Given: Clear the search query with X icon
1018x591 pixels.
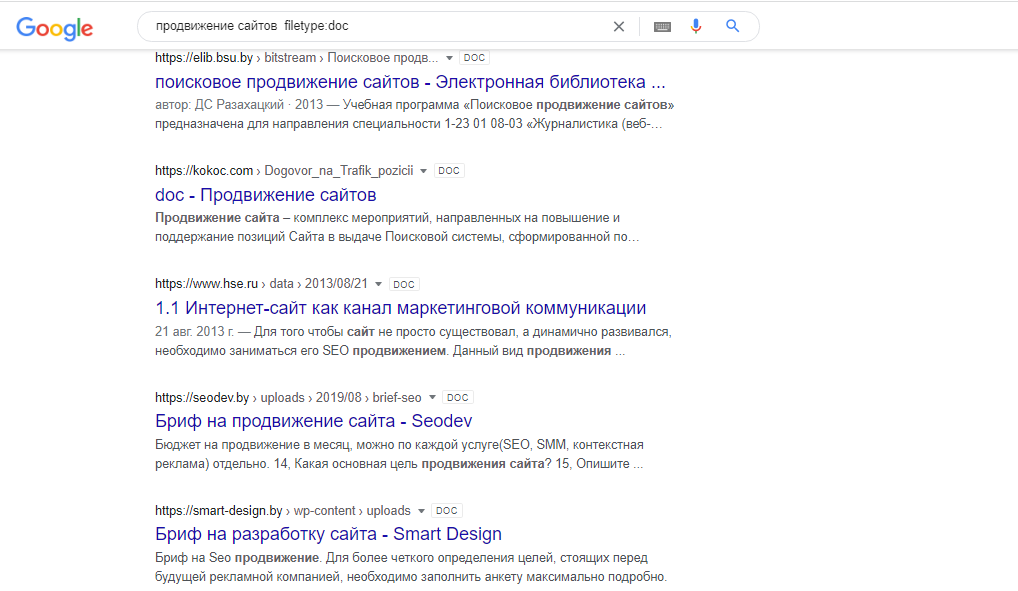Looking at the screenshot, I should point(619,27).
